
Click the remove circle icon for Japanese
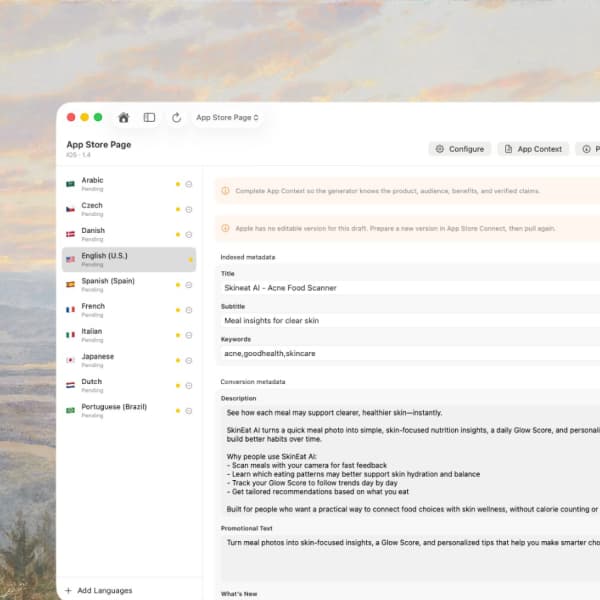click(x=189, y=360)
